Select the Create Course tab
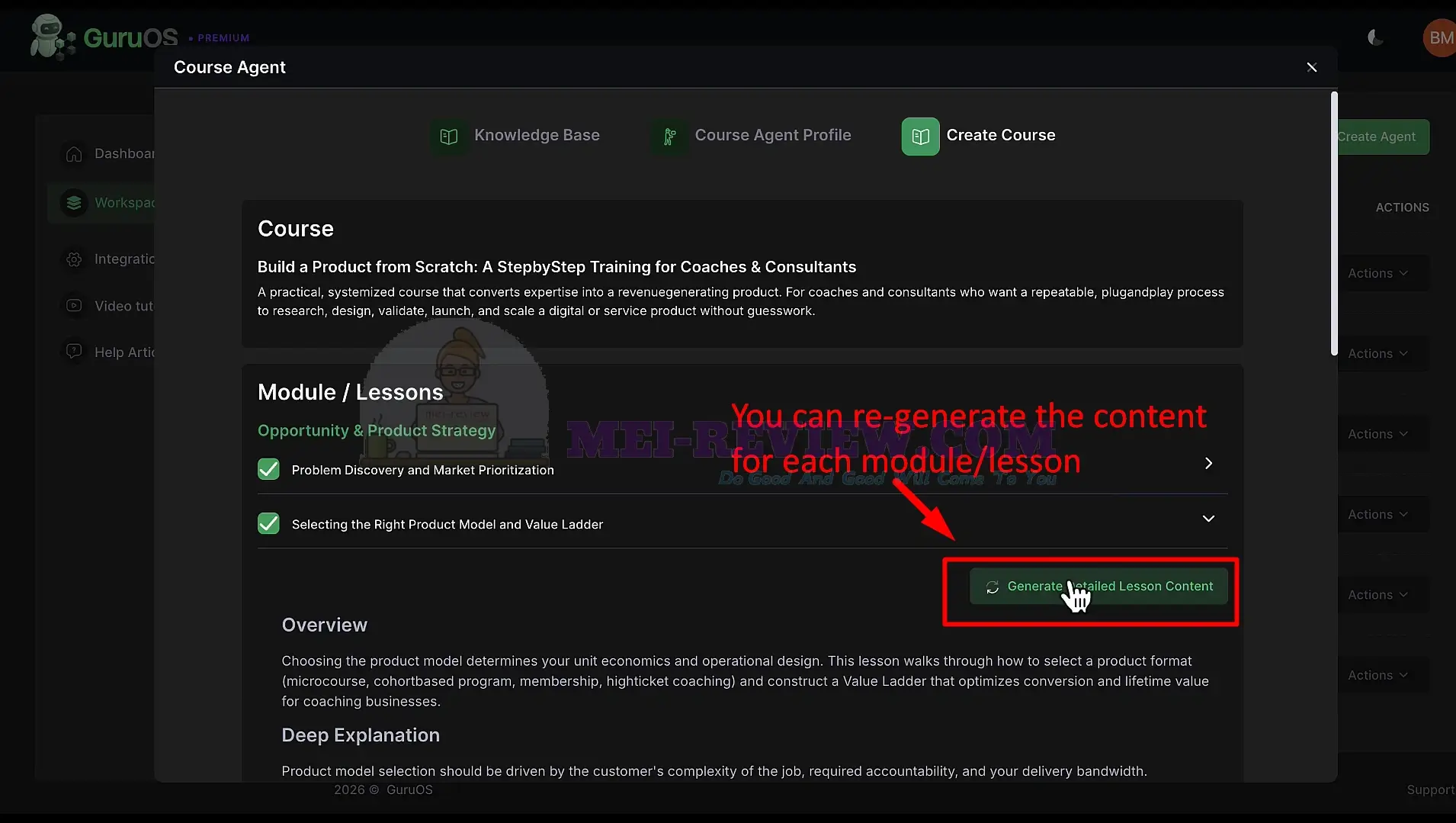The image size is (1456, 823). pos(979,136)
